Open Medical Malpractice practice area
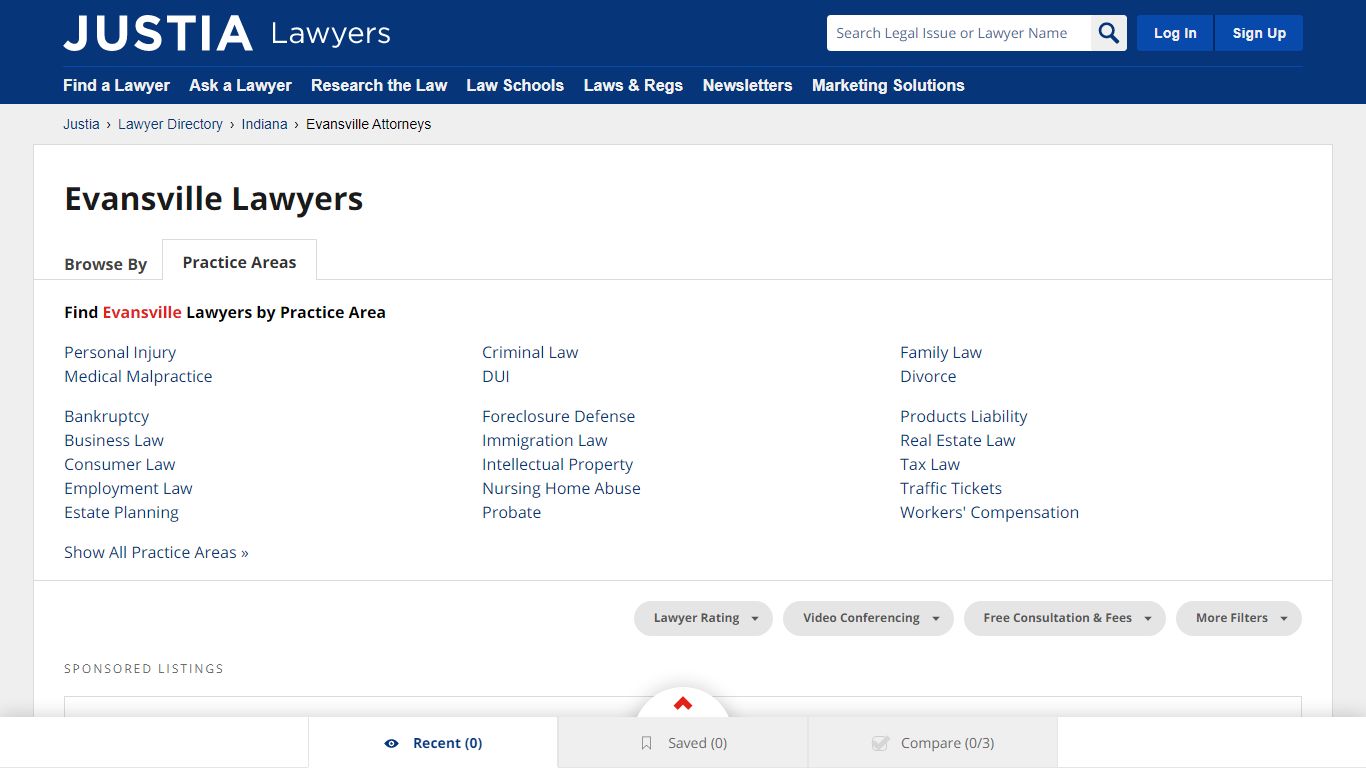The height and width of the screenshot is (768, 1366). (138, 376)
